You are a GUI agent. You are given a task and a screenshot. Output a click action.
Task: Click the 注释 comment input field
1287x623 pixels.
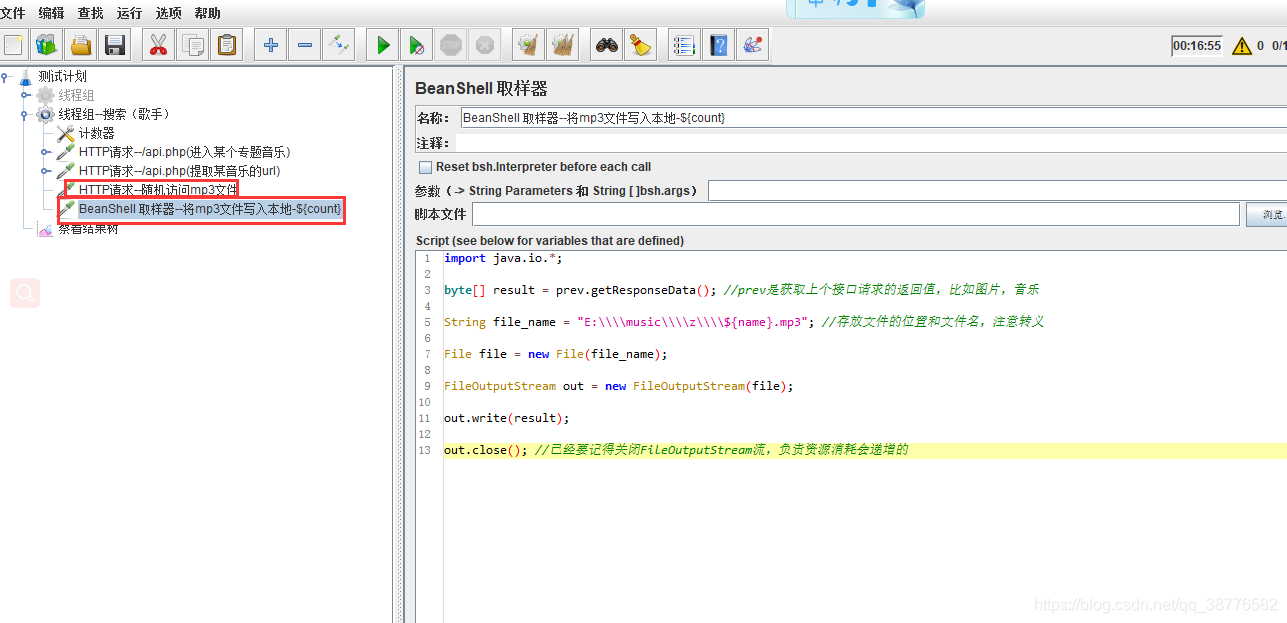tap(871, 143)
